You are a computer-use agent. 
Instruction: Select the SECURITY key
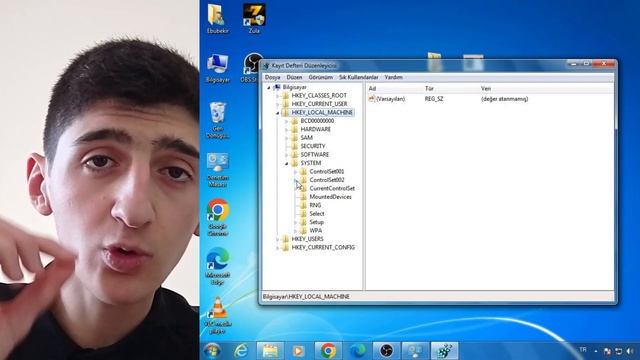(x=313, y=146)
